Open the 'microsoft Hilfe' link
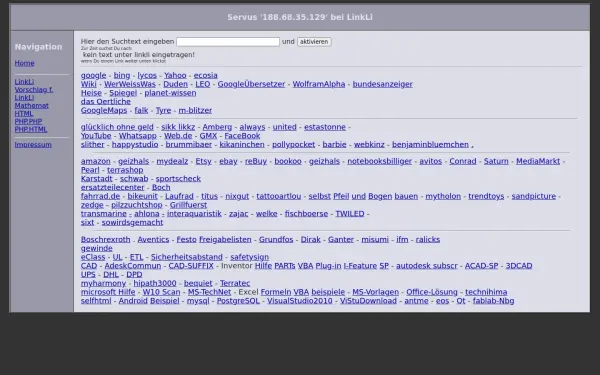This screenshot has width=600, height=375. (108, 292)
